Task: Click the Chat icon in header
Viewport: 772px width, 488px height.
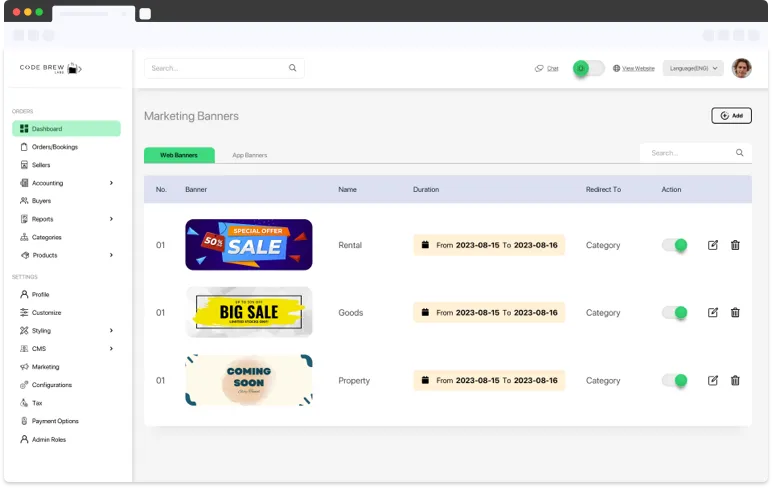Action: click(540, 68)
